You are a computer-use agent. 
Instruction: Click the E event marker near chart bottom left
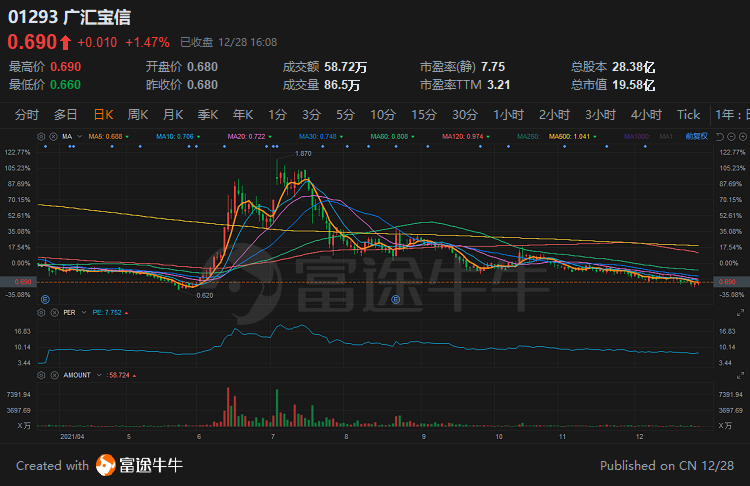(x=45, y=300)
